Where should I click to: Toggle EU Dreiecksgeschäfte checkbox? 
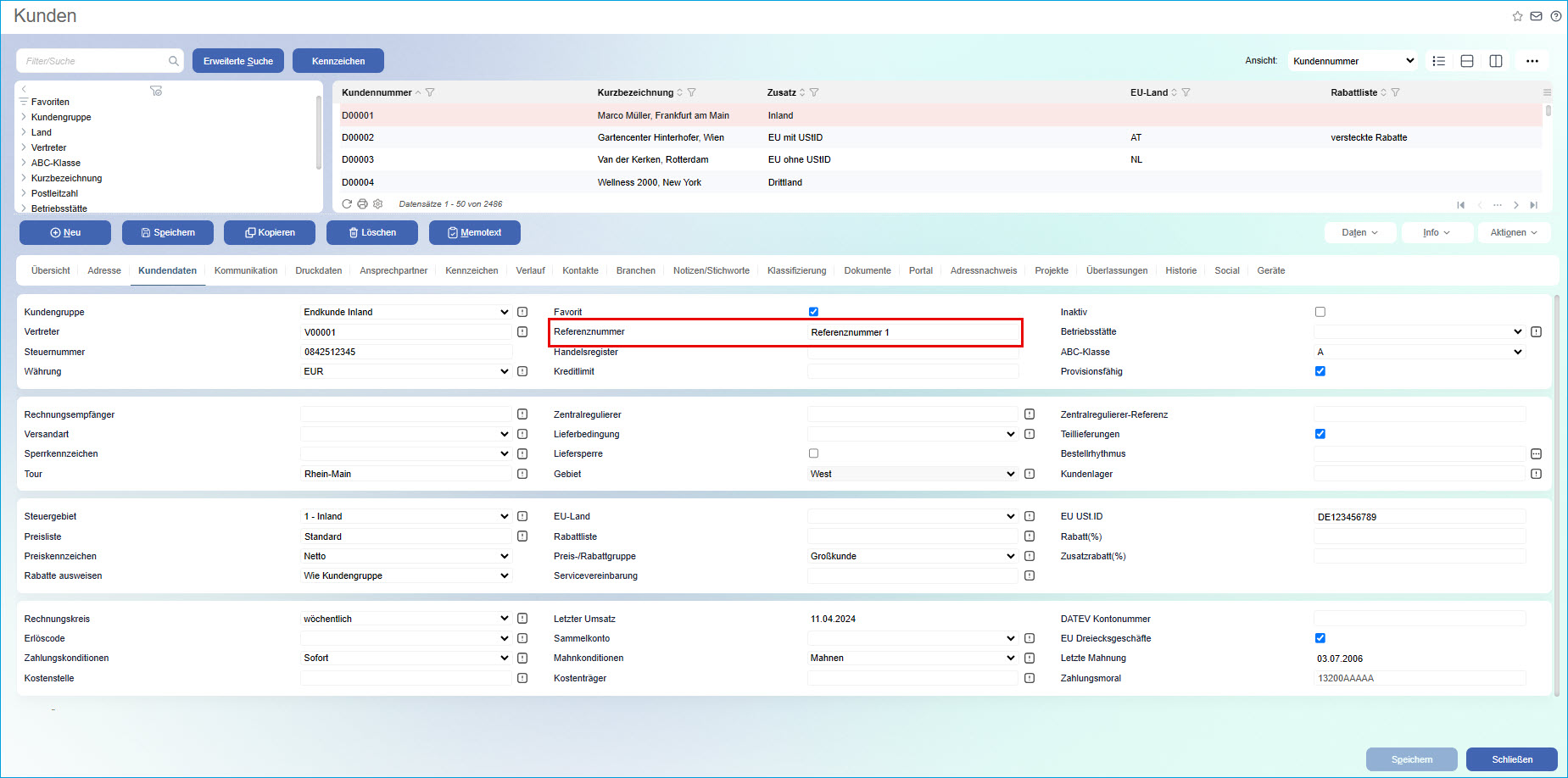(1320, 638)
